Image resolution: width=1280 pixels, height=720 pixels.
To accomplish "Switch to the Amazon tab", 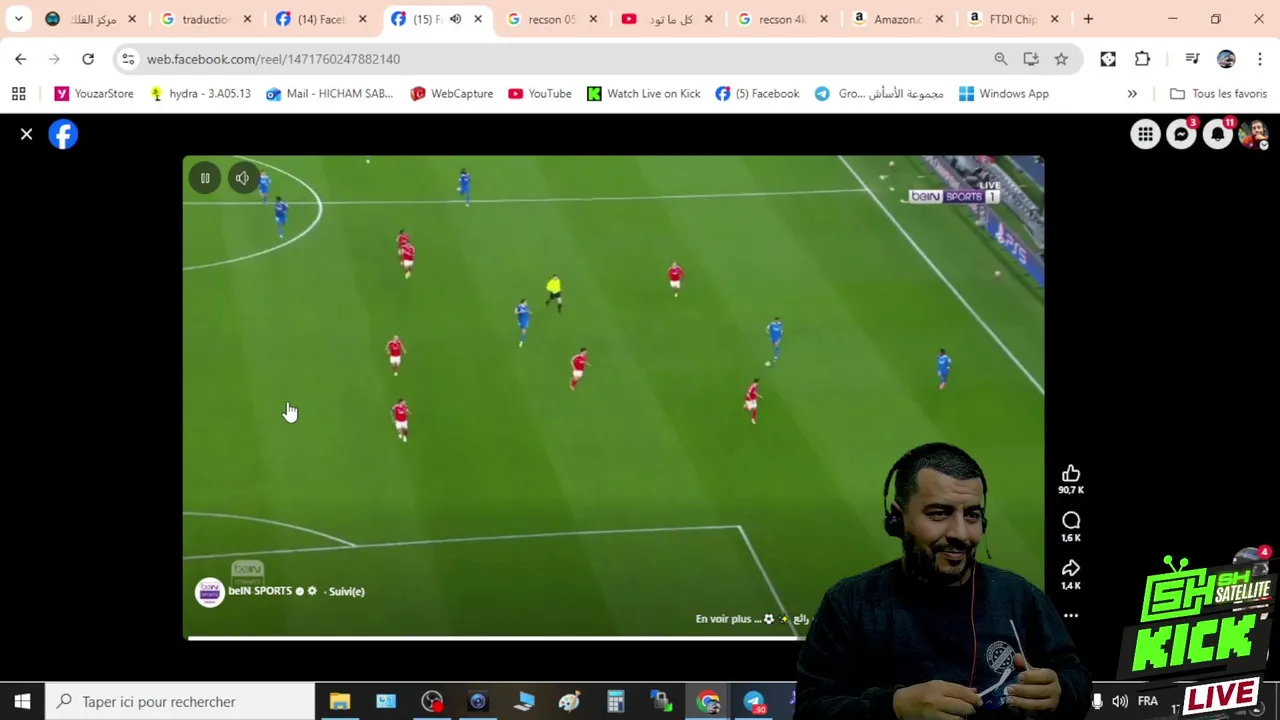I will [x=897, y=19].
